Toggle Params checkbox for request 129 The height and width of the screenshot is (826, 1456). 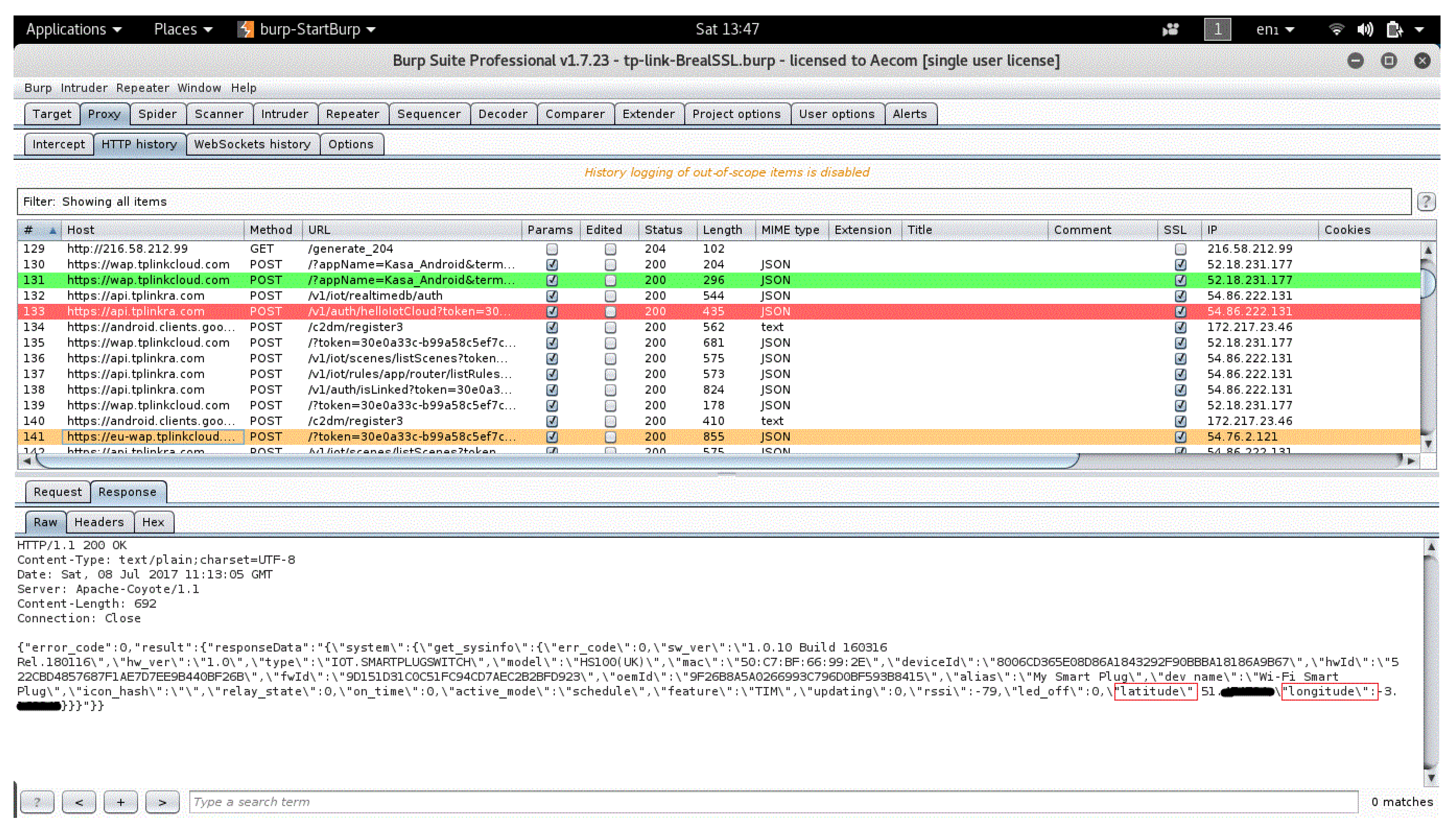coord(551,249)
